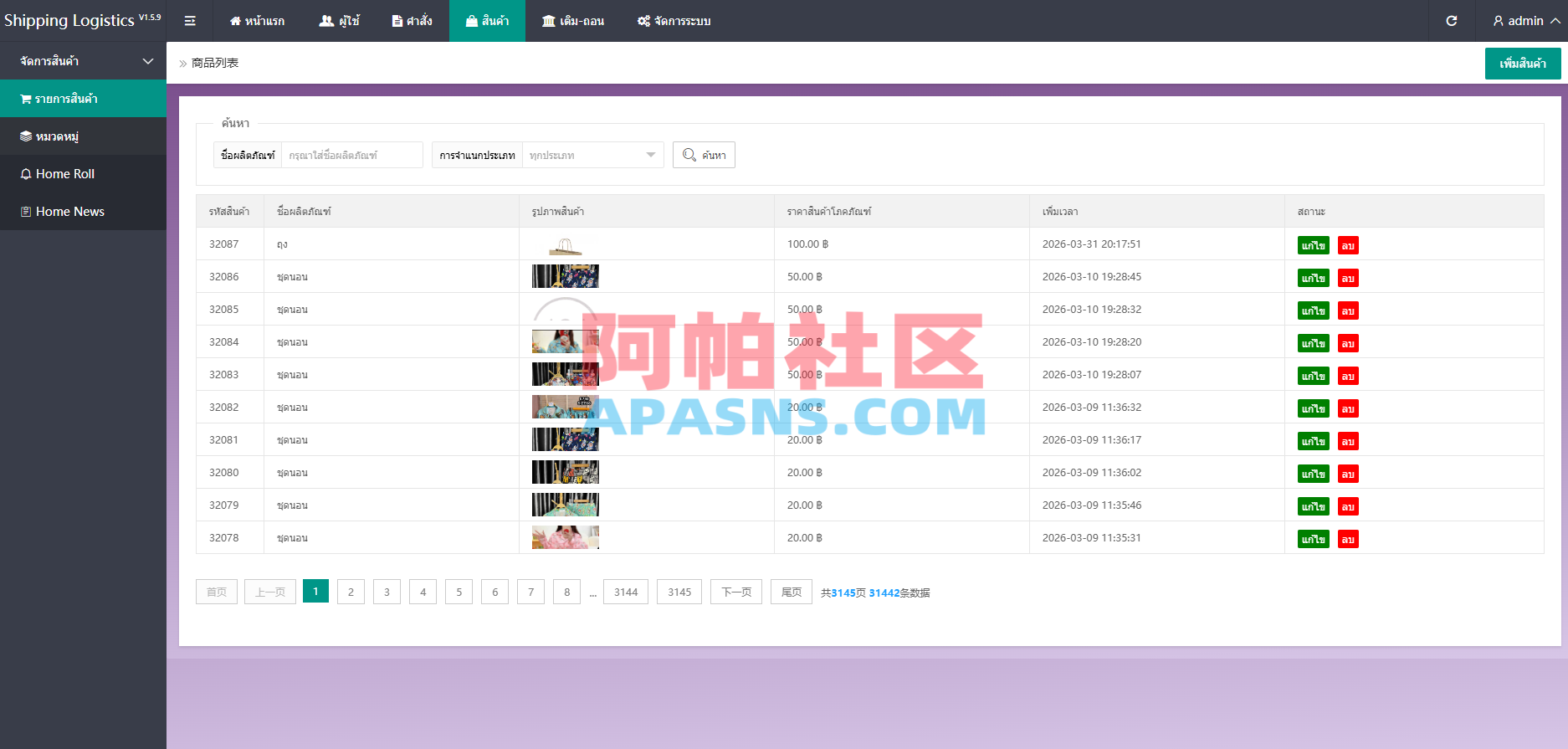Open the product image thumbnail for 32080
Viewport: 1568px width, 749px height.
(x=566, y=472)
